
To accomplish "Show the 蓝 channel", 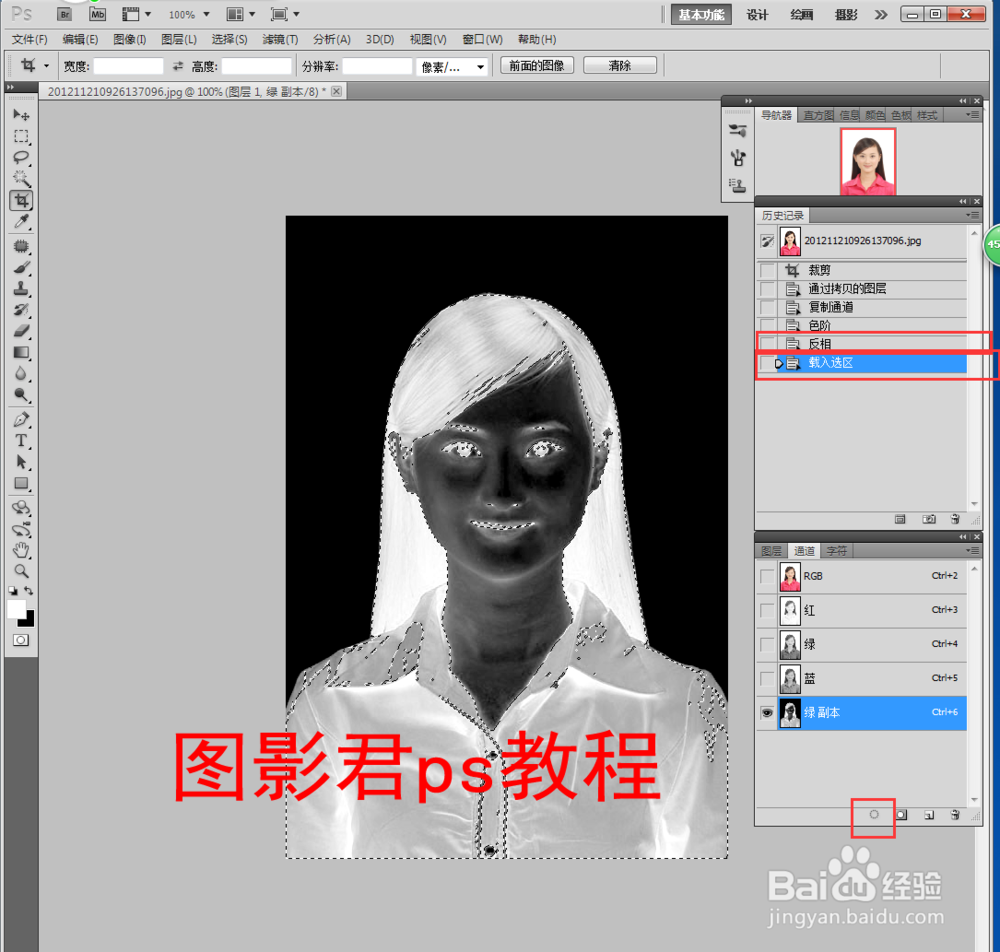I will click(x=766, y=678).
